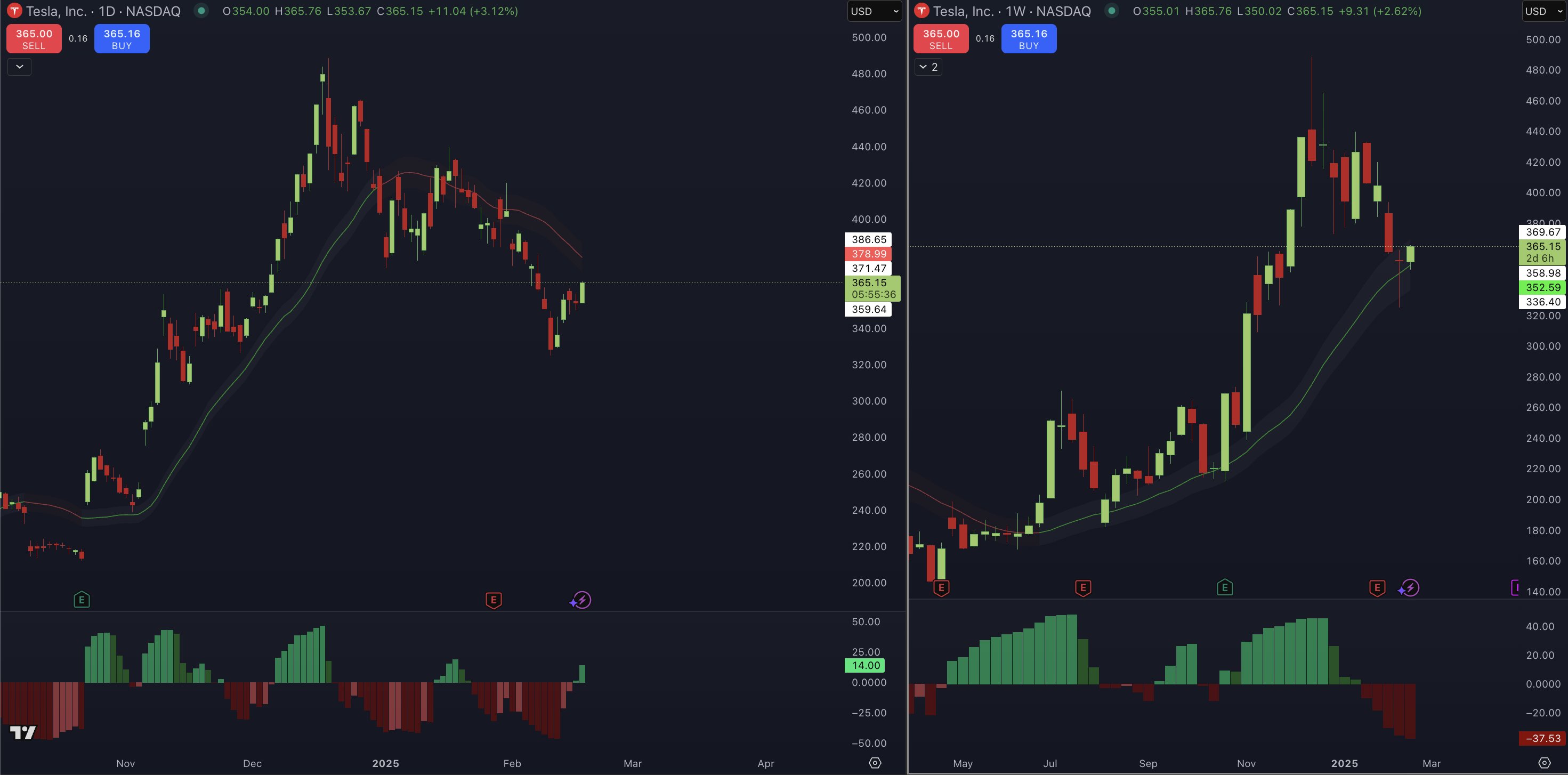The image size is (1568, 775).
Task: Click the Dec label on the daily time axis
Action: click(252, 763)
